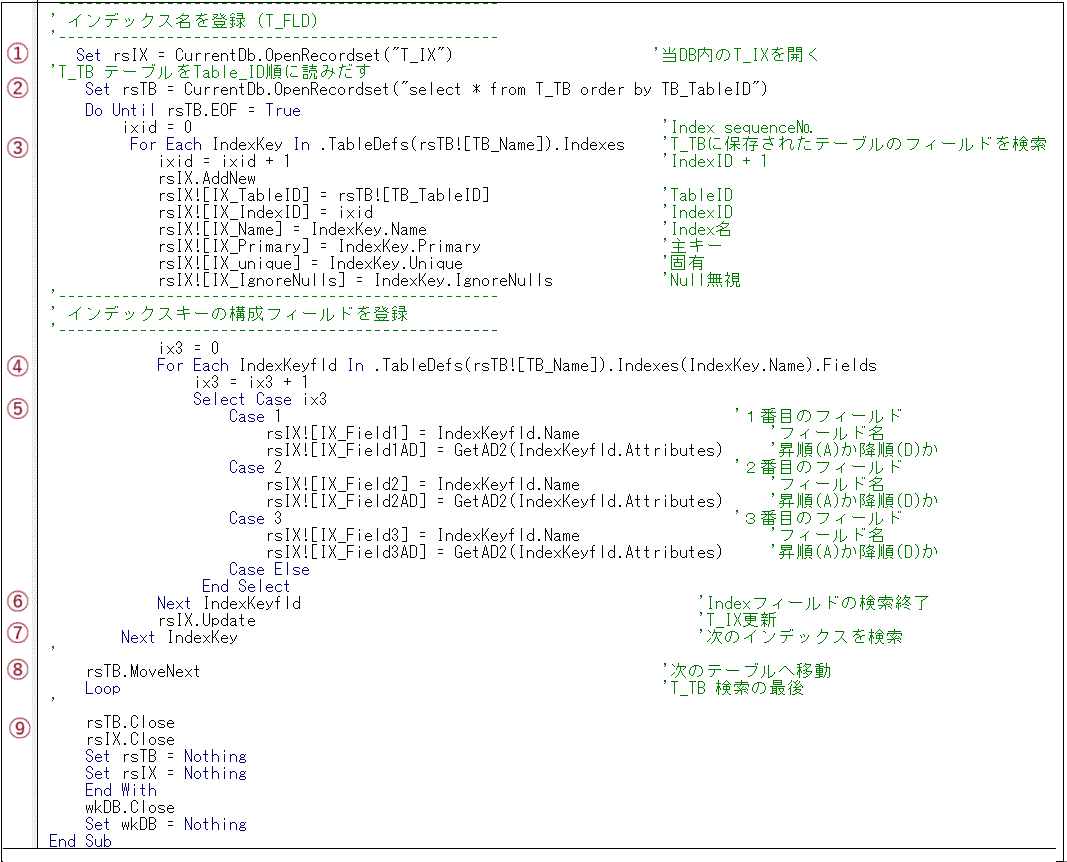Click the 'End Sub' line
Screen dimensions: 1067x862
point(80,841)
